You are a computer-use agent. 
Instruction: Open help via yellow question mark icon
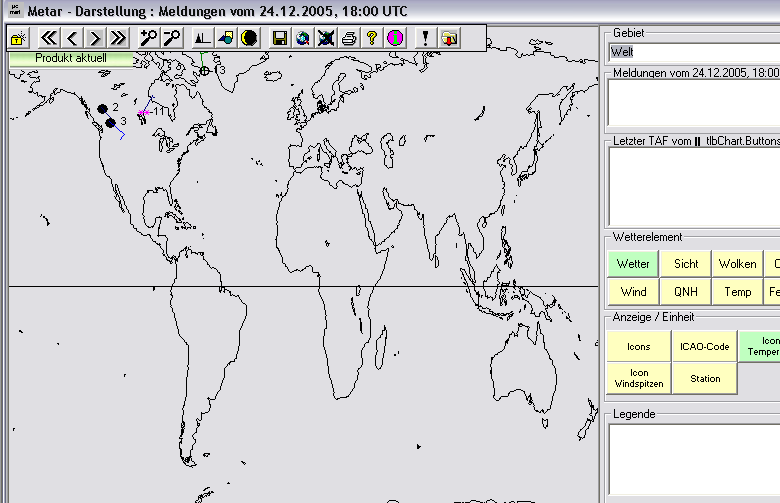click(x=371, y=38)
